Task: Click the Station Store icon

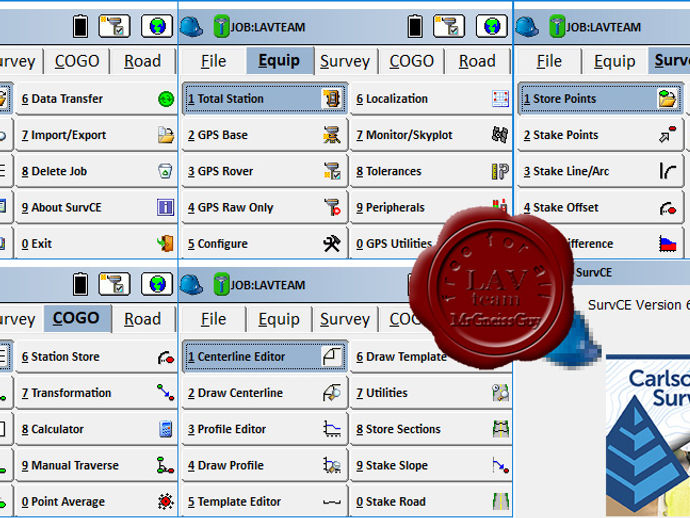Action: 166,357
